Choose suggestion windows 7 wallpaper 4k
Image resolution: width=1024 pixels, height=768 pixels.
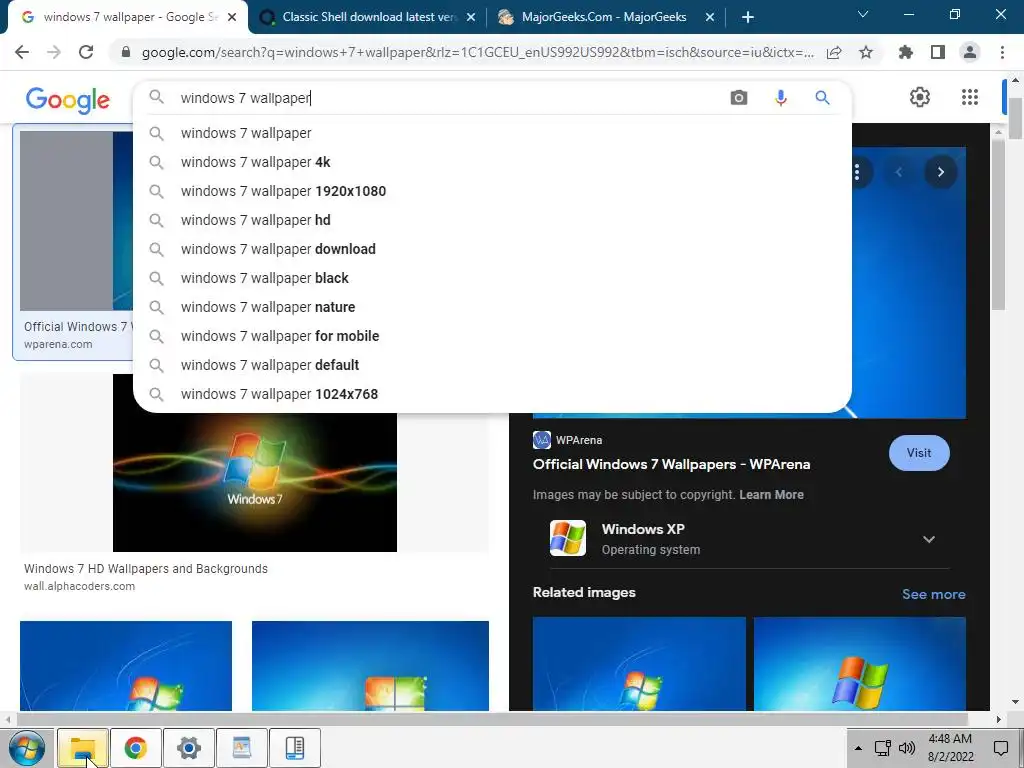(x=492, y=162)
